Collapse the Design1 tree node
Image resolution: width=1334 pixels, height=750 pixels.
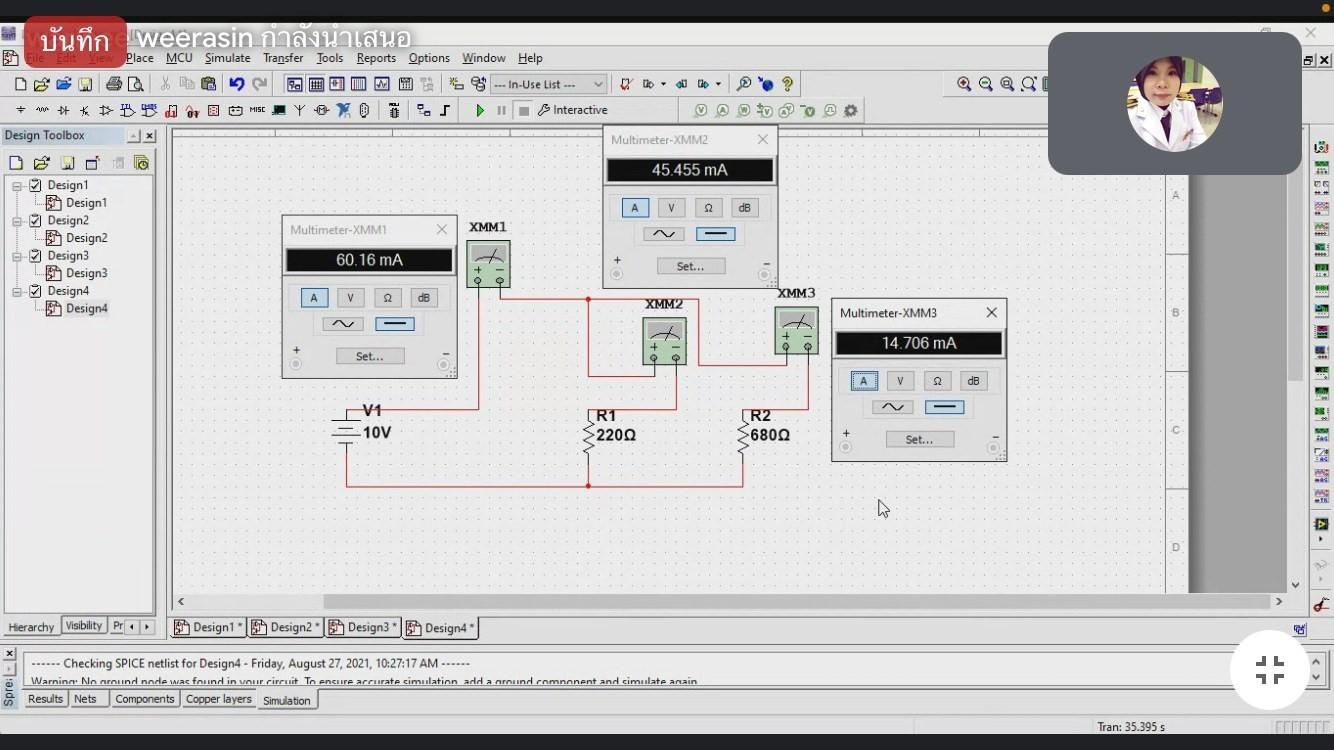[17, 185]
